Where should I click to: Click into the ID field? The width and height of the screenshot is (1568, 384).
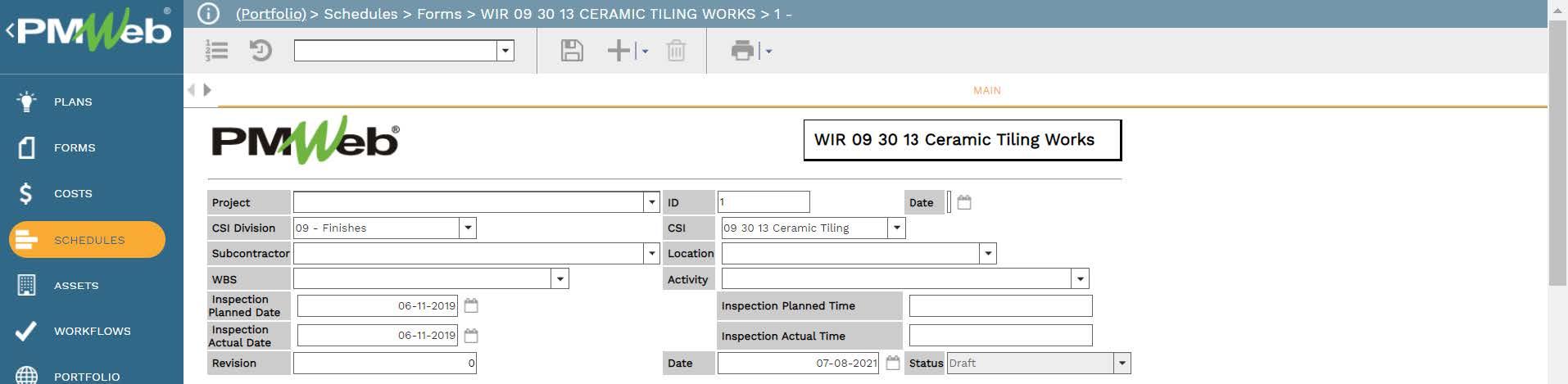(x=764, y=201)
